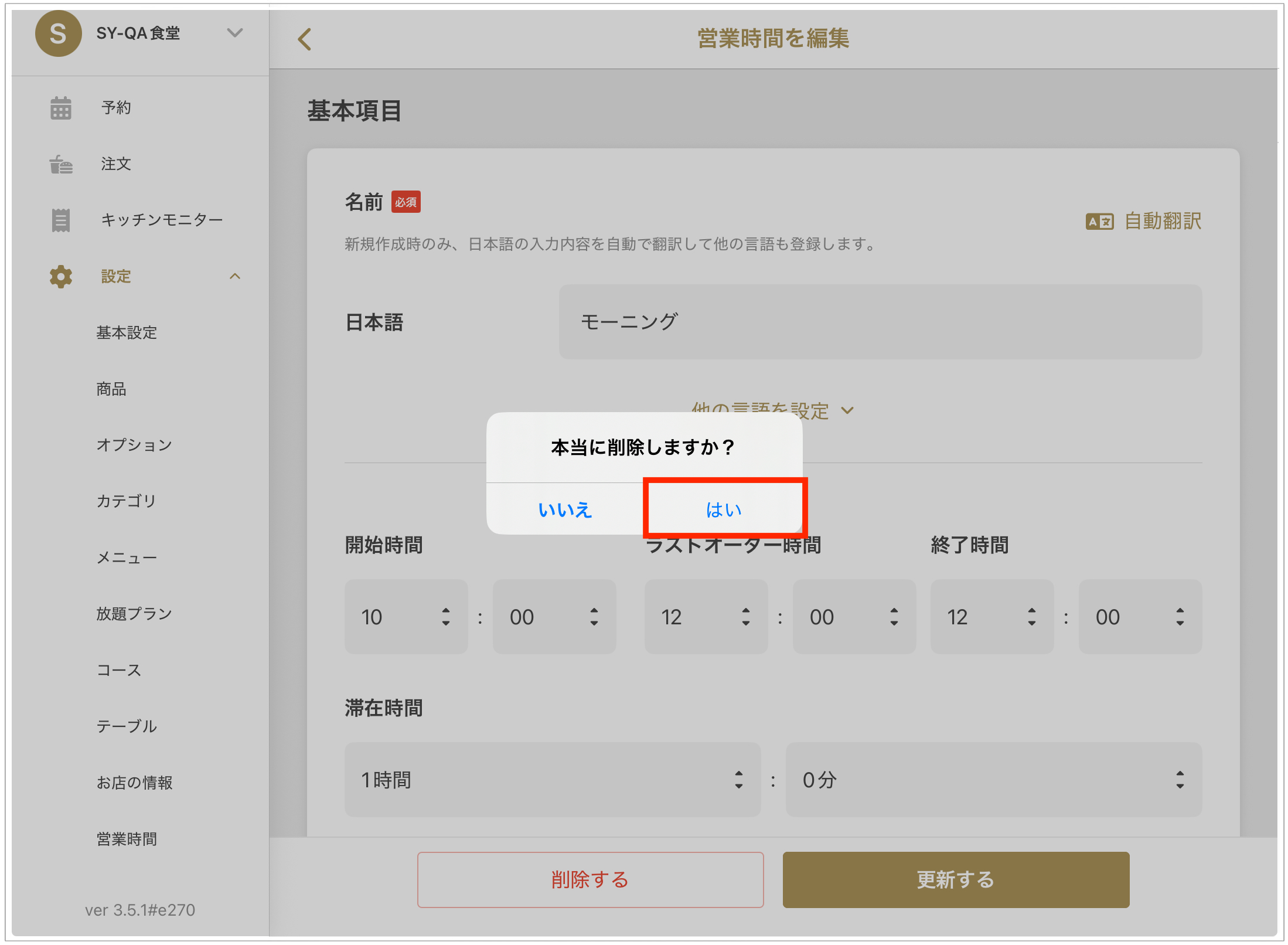Screen dimensions: 1288x945
Task: Open 基本設定 in sidebar
Action: (127, 332)
